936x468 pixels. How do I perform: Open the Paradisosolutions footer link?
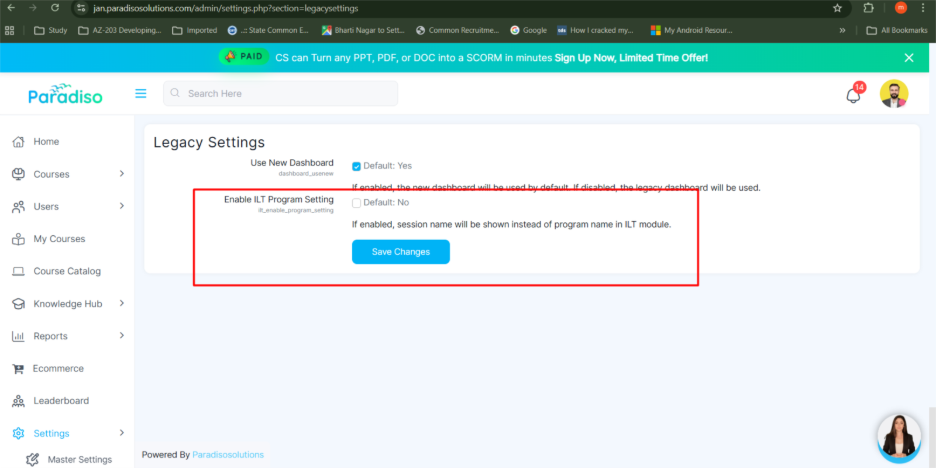click(228, 454)
